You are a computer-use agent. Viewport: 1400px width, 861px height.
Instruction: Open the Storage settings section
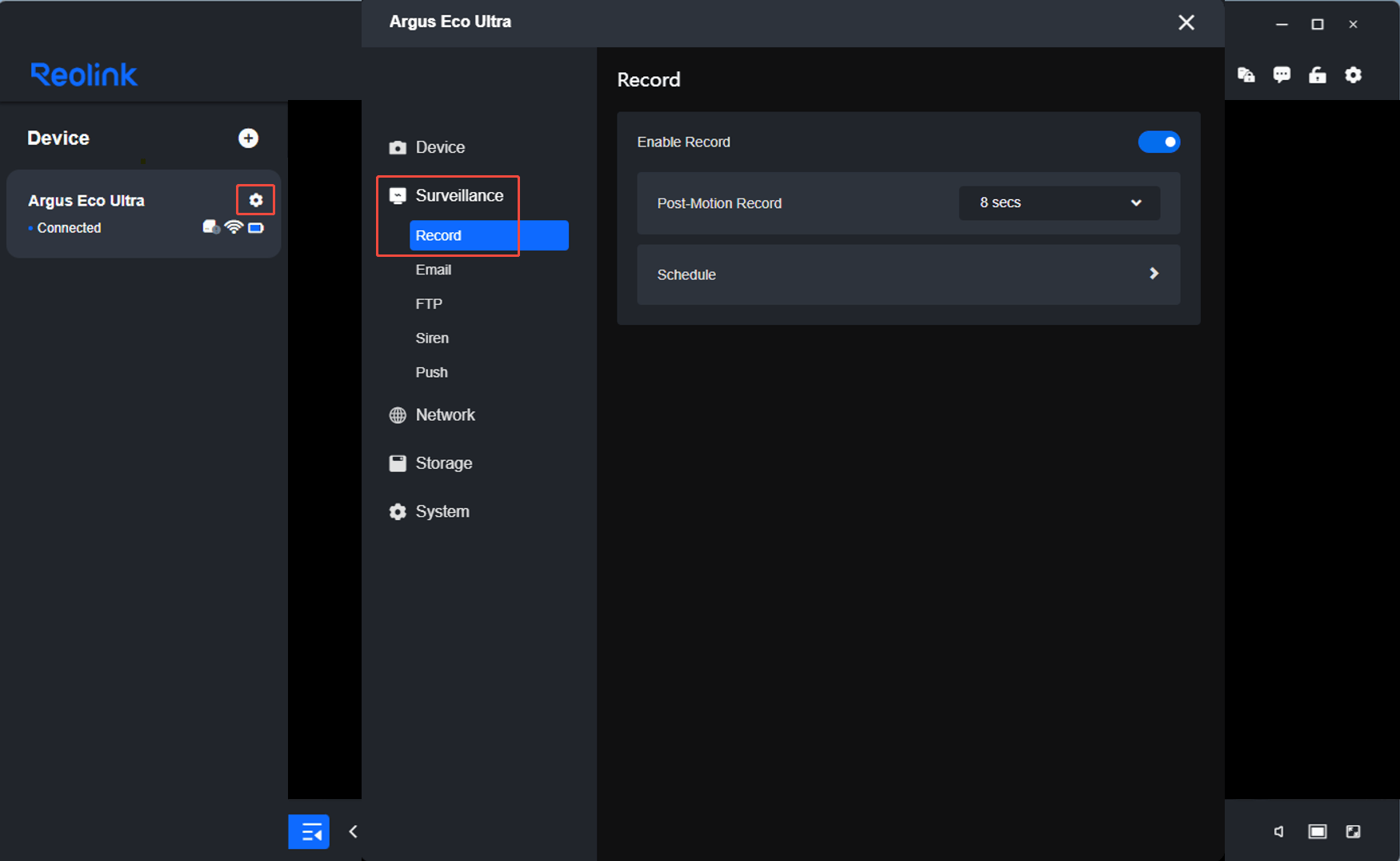click(x=443, y=463)
